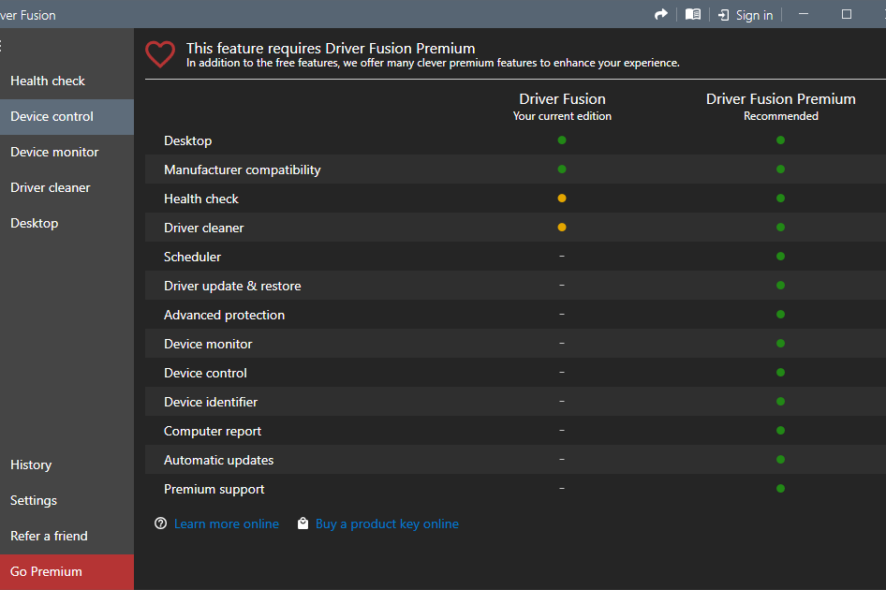Click the sign-in door arrow icon
Screen dimensions: 886x590
coord(723,15)
